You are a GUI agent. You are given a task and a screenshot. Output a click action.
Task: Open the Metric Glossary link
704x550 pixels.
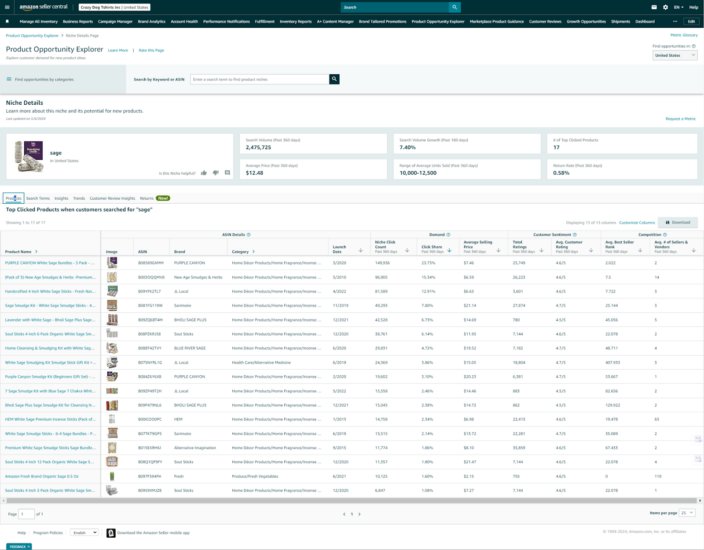click(684, 35)
